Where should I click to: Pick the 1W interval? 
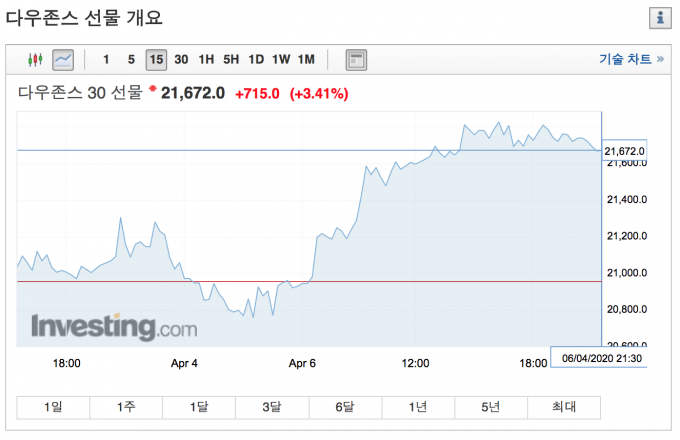(281, 60)
